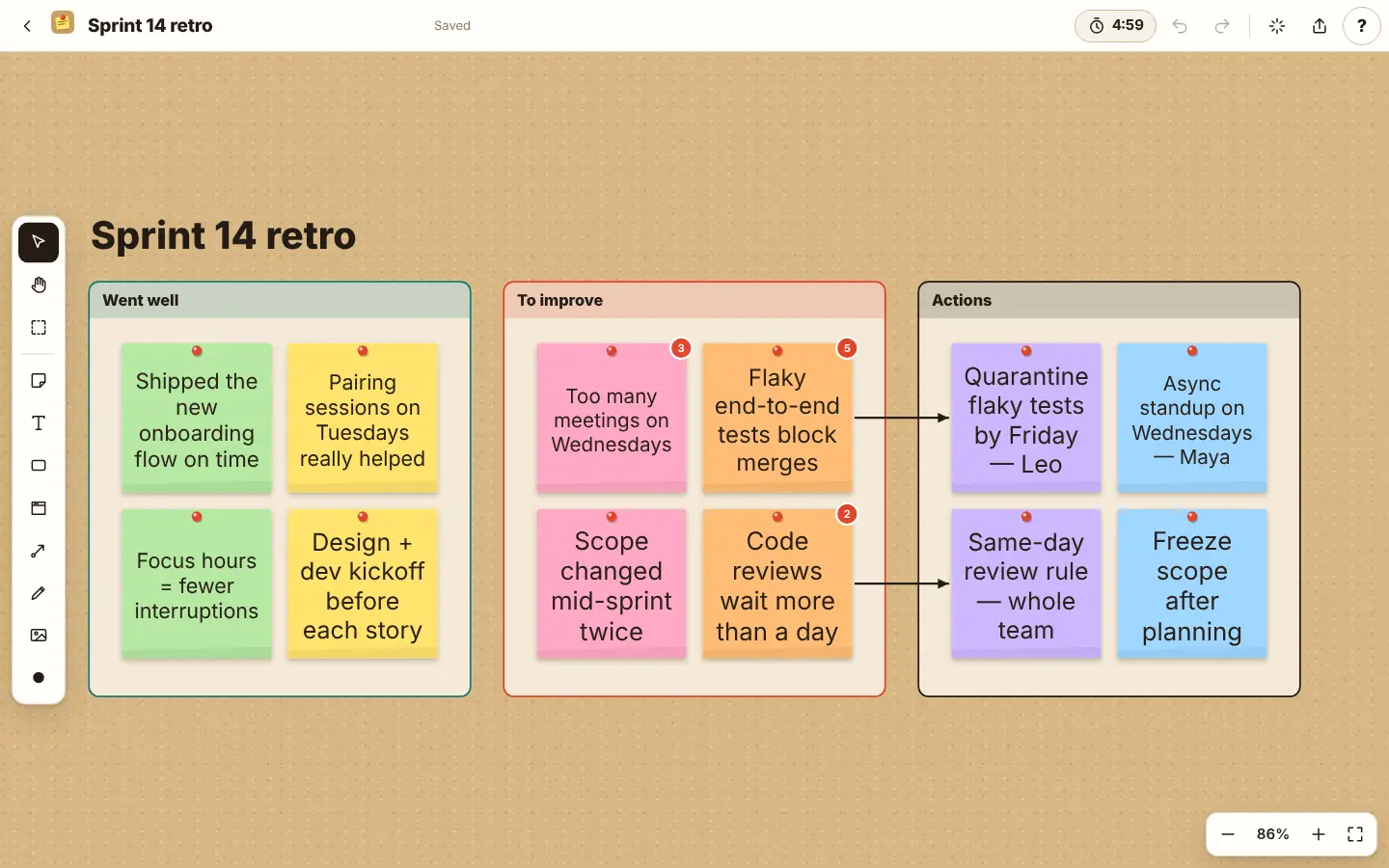The image size is (1389, 868).
Task: Redo the last action
Action: (1222, 26)
